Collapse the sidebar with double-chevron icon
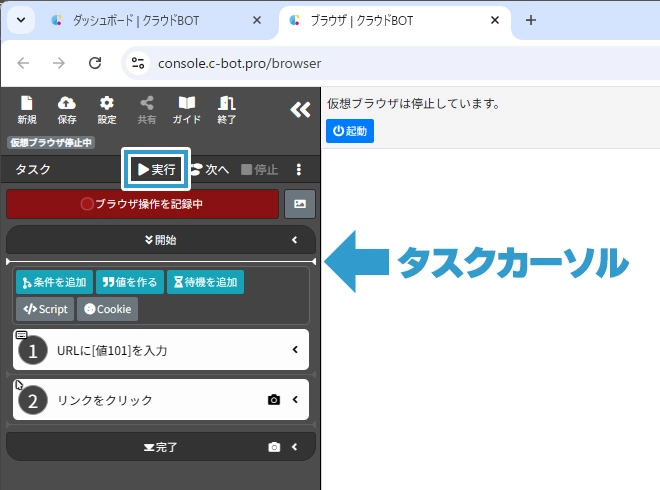The height and width of the screenshot is (490, 660). [x=299, y=110]
